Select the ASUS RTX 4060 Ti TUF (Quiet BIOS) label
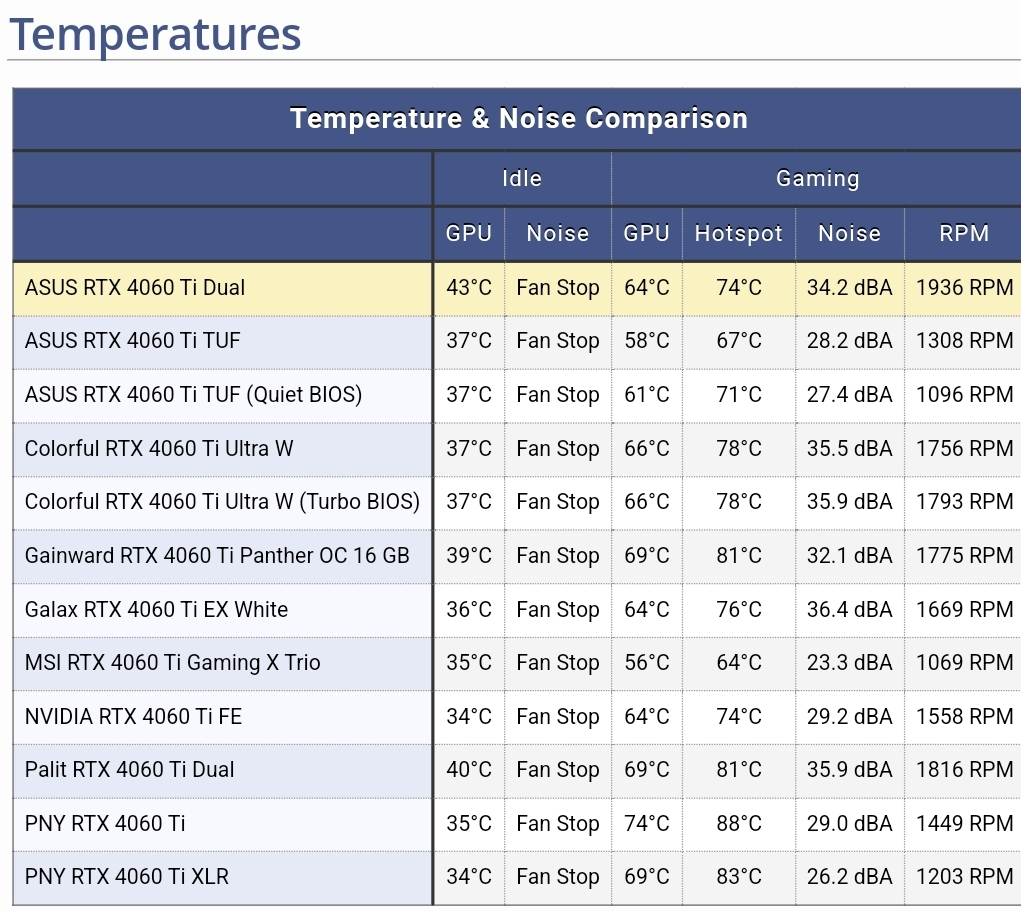This screenshot has height=911, width=1021. [x=193, y=395]
